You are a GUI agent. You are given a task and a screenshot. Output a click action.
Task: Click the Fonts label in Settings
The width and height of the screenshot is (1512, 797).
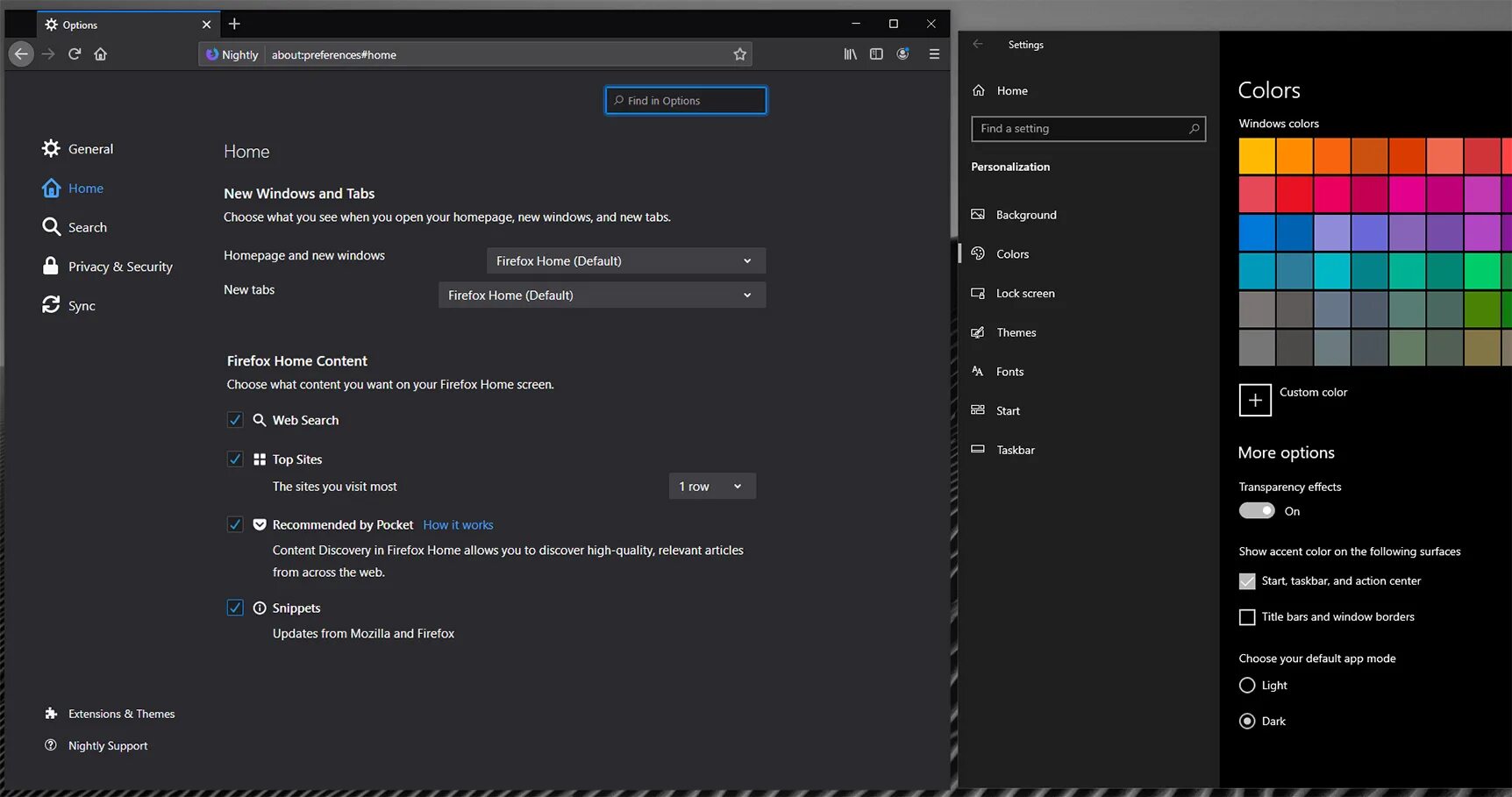[x=1009, y=372]
